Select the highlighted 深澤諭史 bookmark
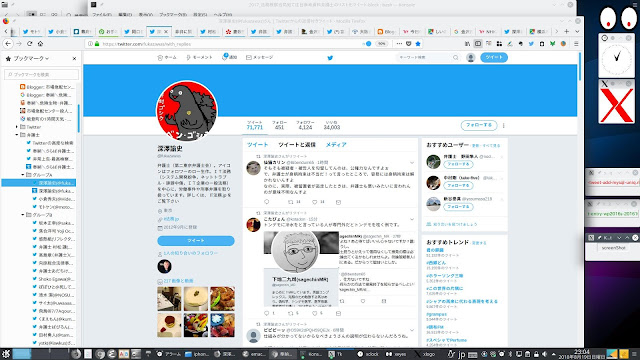 (x=39, y=183)
